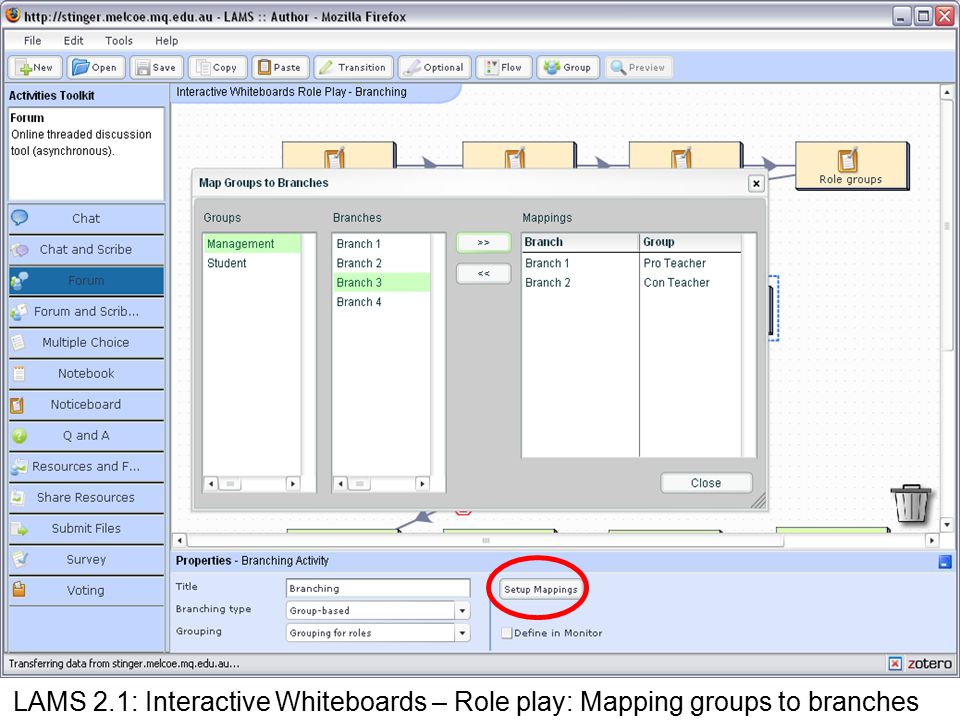Screen dimensions: 960x720
Task: Open the Flow toolbar option
Action: point(504,67)
